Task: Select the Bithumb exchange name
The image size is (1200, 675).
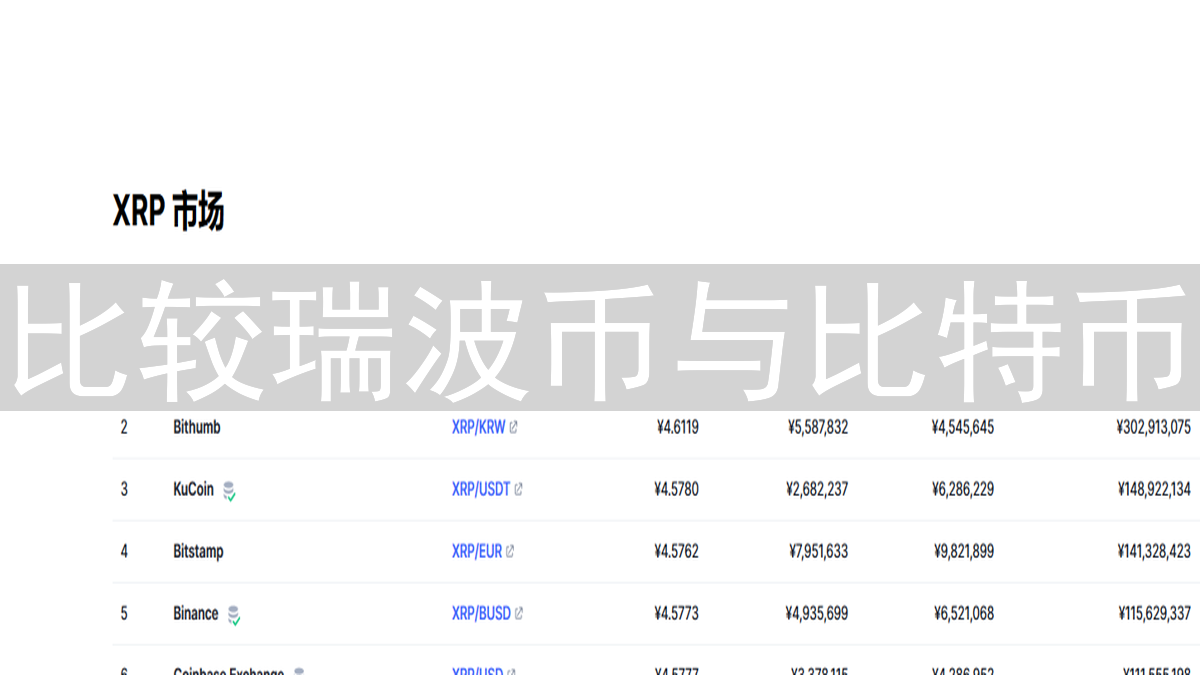Action: [x=197, y=427]
